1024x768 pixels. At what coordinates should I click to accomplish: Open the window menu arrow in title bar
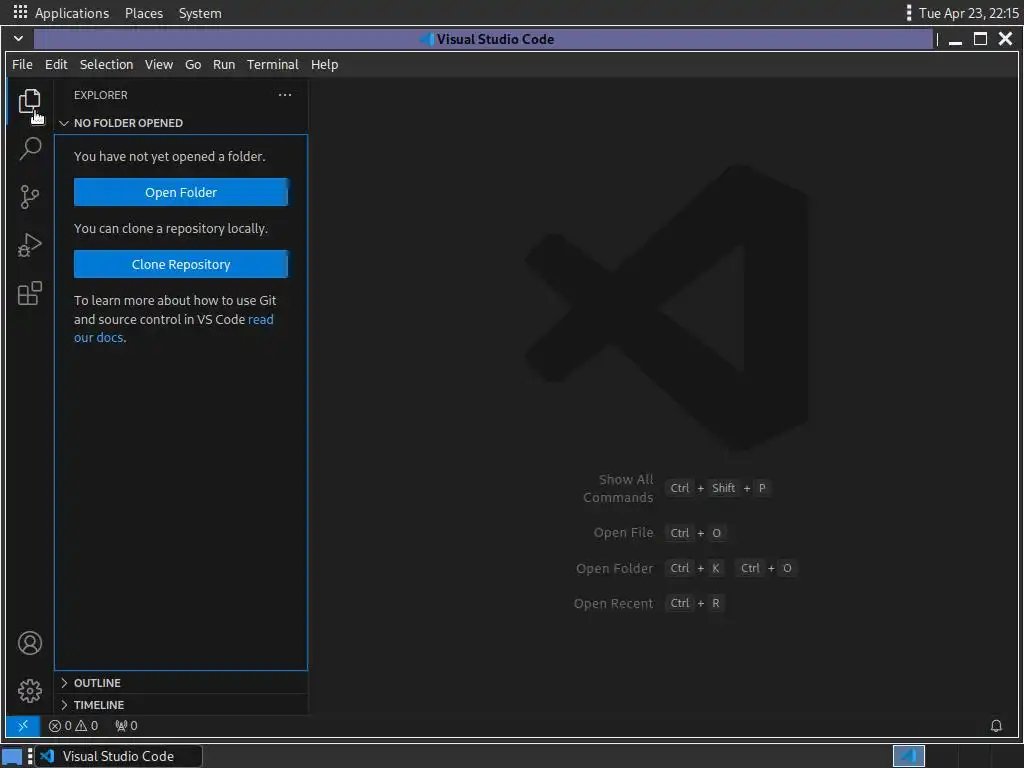click(x=18, y=39)
